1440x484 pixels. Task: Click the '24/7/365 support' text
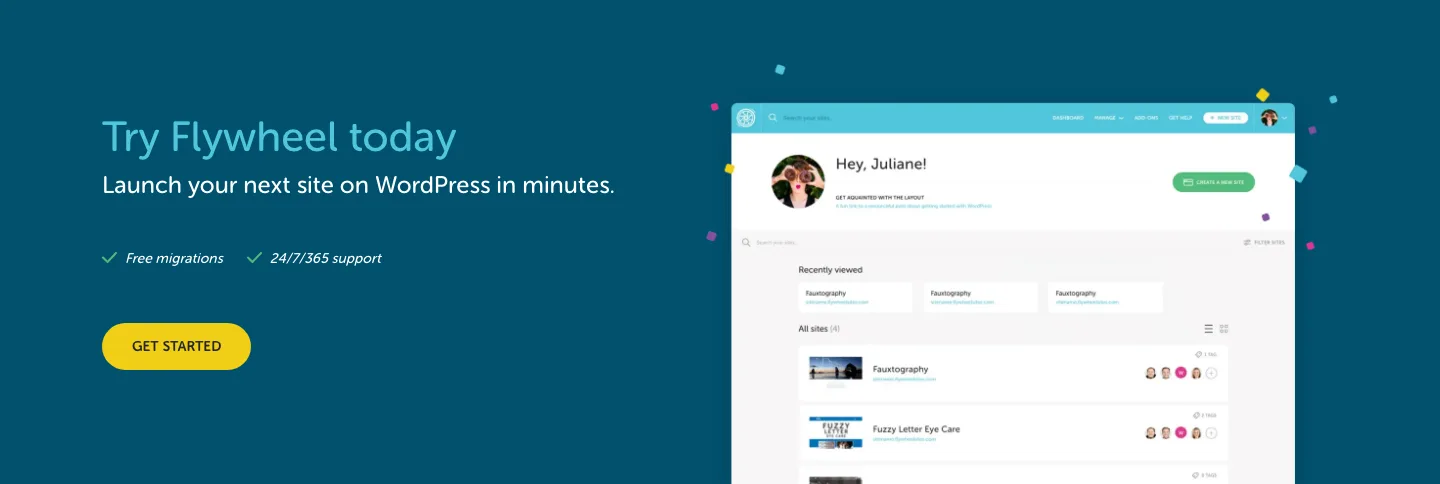tap(326, 258)
